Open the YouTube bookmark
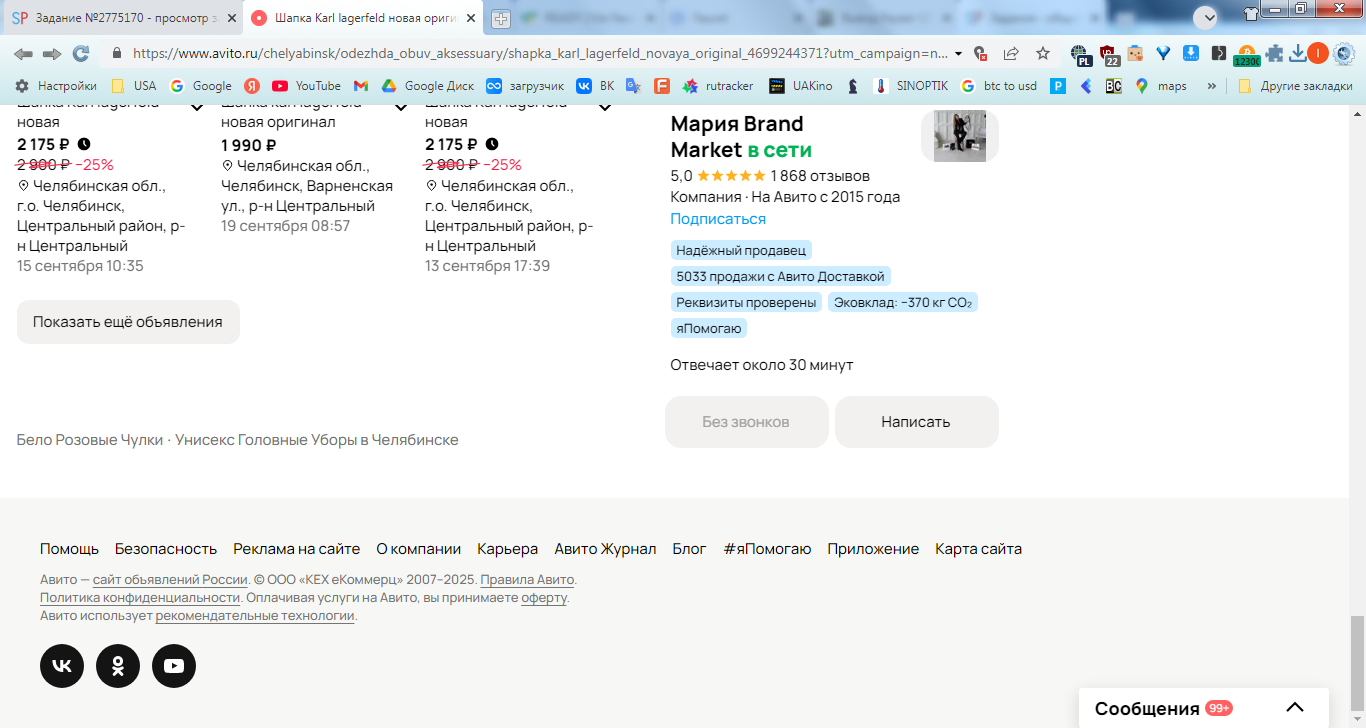 (x=306, y=86)
